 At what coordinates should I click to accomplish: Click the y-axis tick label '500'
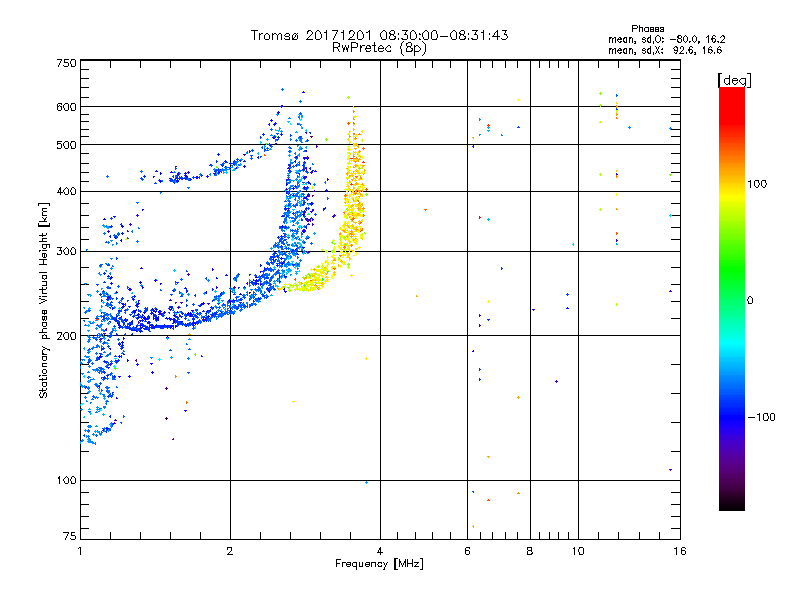tap(66, 145)
